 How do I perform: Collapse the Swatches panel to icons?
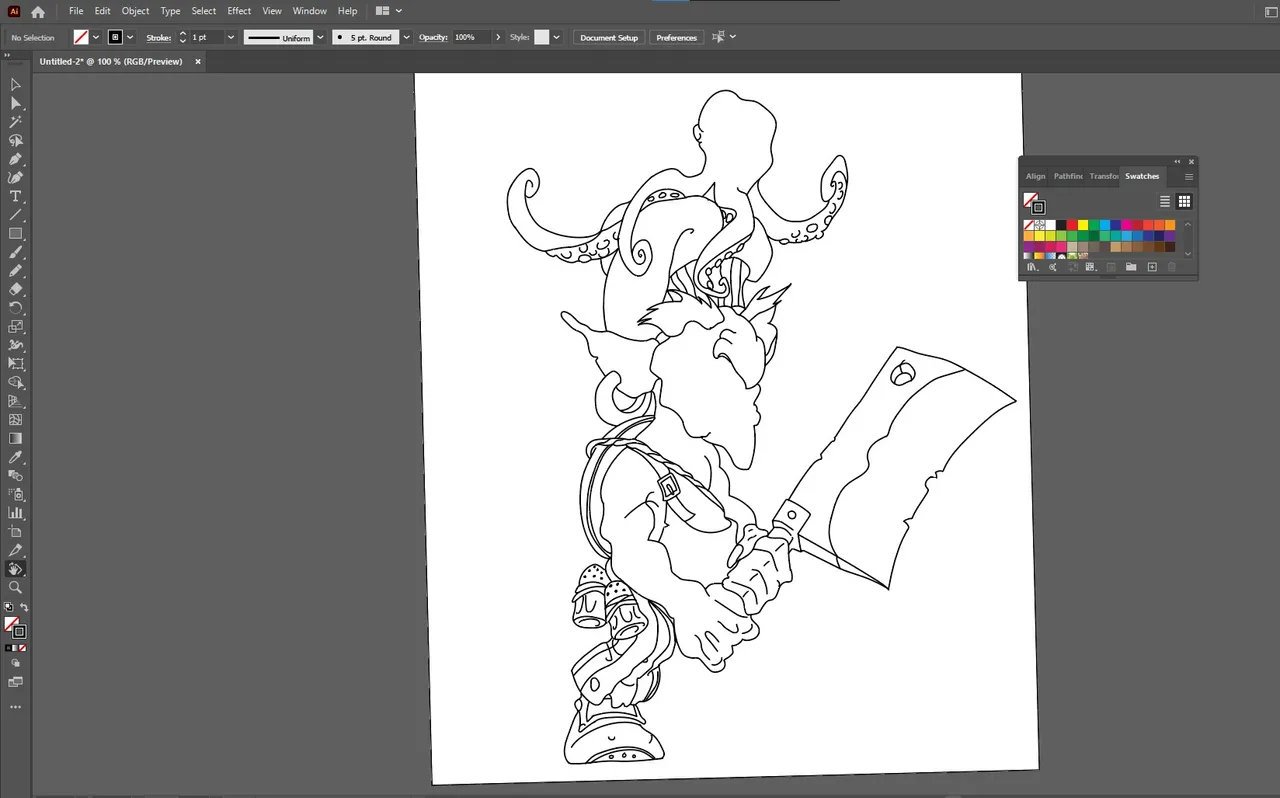click(1177, 161)
